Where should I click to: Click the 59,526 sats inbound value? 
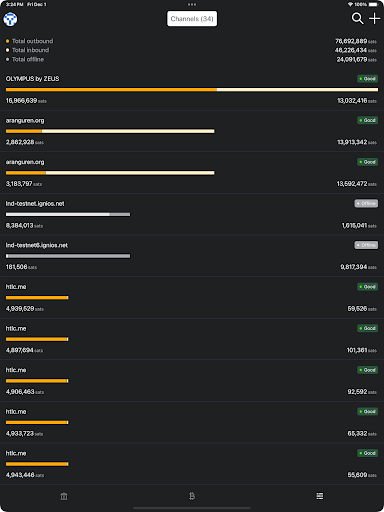tap(362, 309)
